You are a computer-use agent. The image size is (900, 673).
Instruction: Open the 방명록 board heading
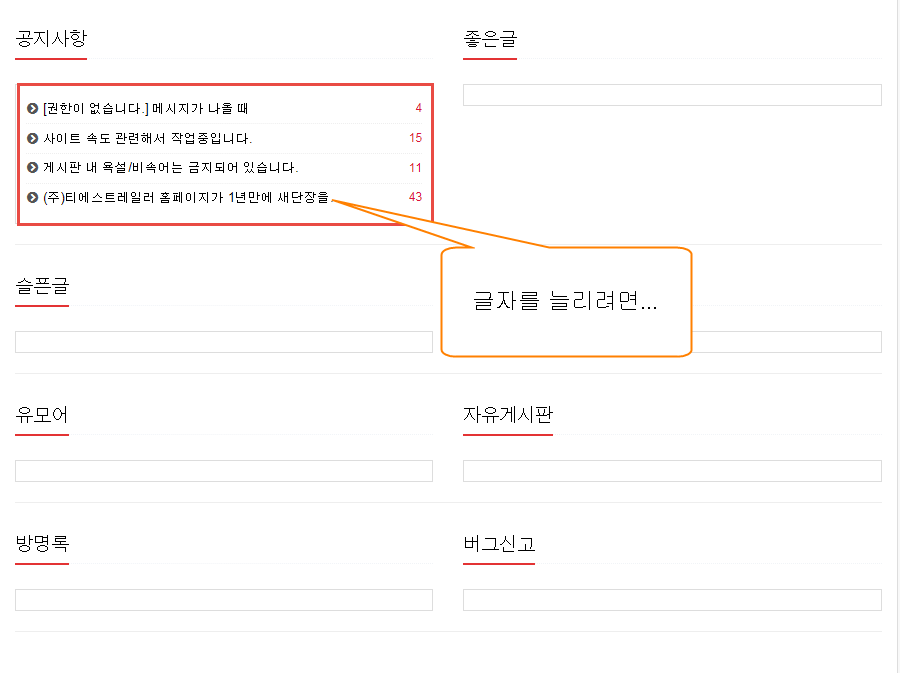tap(42, 543)
